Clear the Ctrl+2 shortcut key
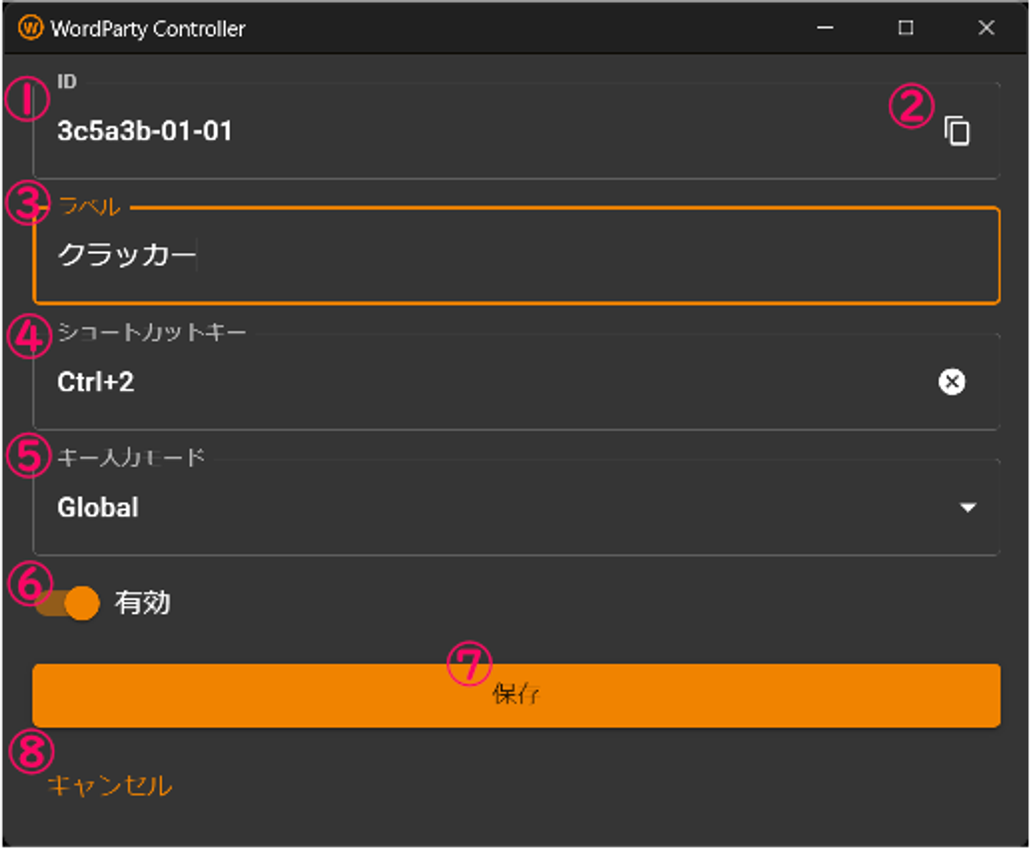 point(952,381)
